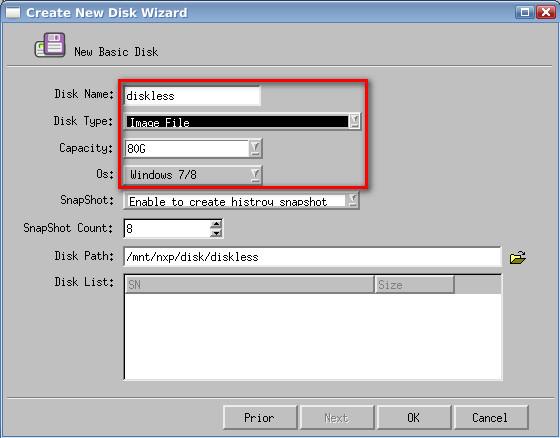Image resolution: width=560 pixels, height=438 pixels.
Task: Expand the Disk Type dropdown arrow
Action: [x=354, y=121]
